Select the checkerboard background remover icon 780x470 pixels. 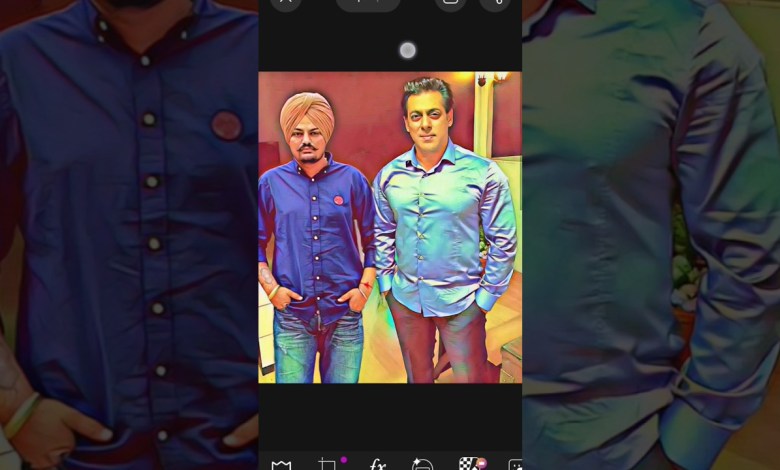tap(467, 465)
